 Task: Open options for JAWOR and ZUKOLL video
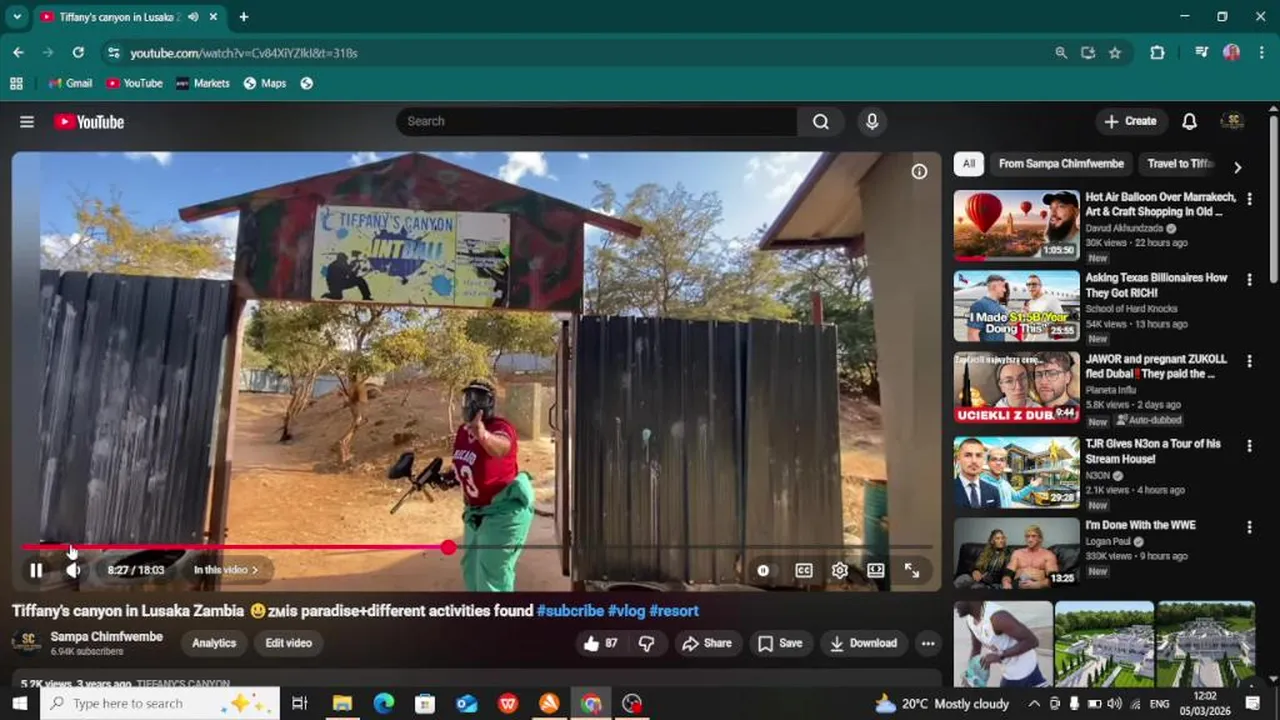(x=1249, y=361)
